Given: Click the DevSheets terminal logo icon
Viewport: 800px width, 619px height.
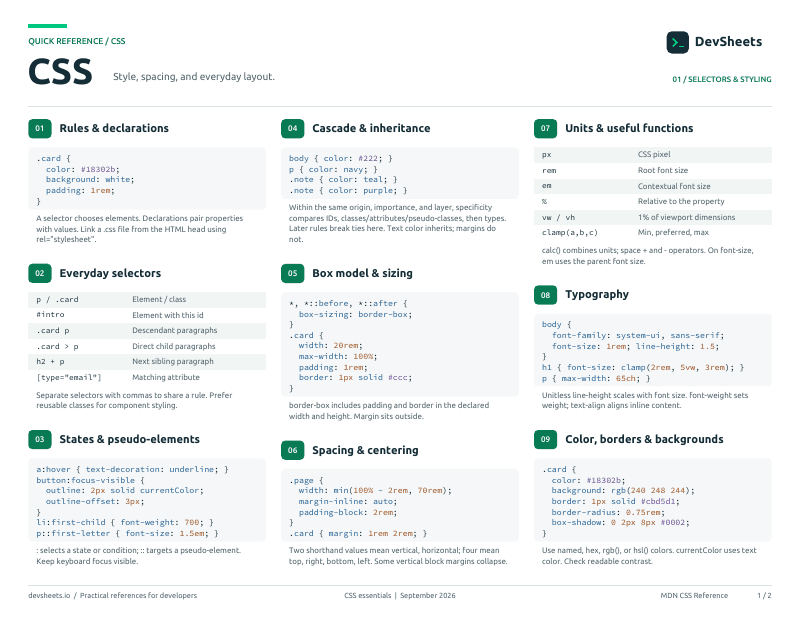Looking at the screenshot, I should (678, 42).
